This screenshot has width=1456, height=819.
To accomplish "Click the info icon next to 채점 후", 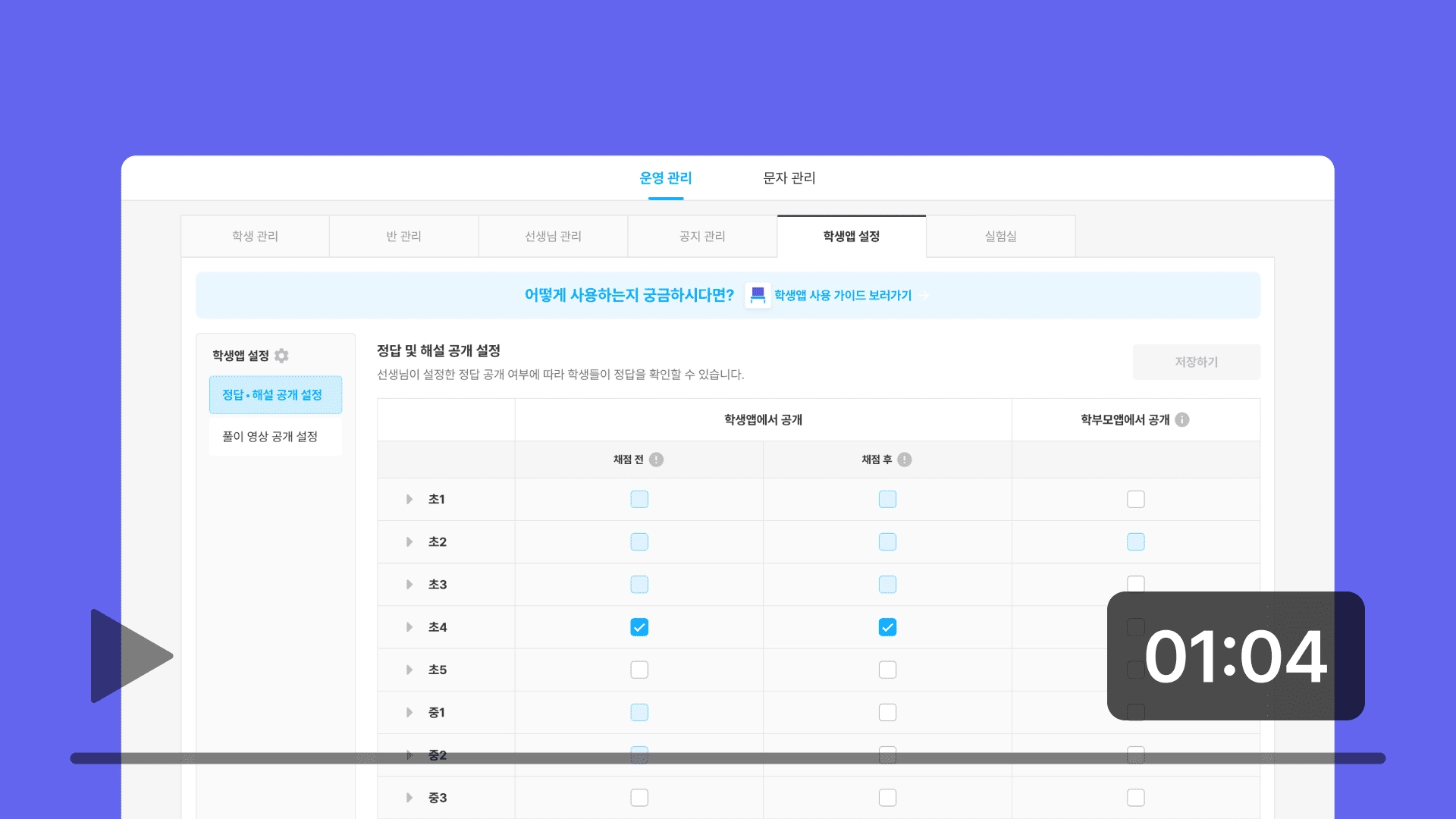I will (905, 460).
